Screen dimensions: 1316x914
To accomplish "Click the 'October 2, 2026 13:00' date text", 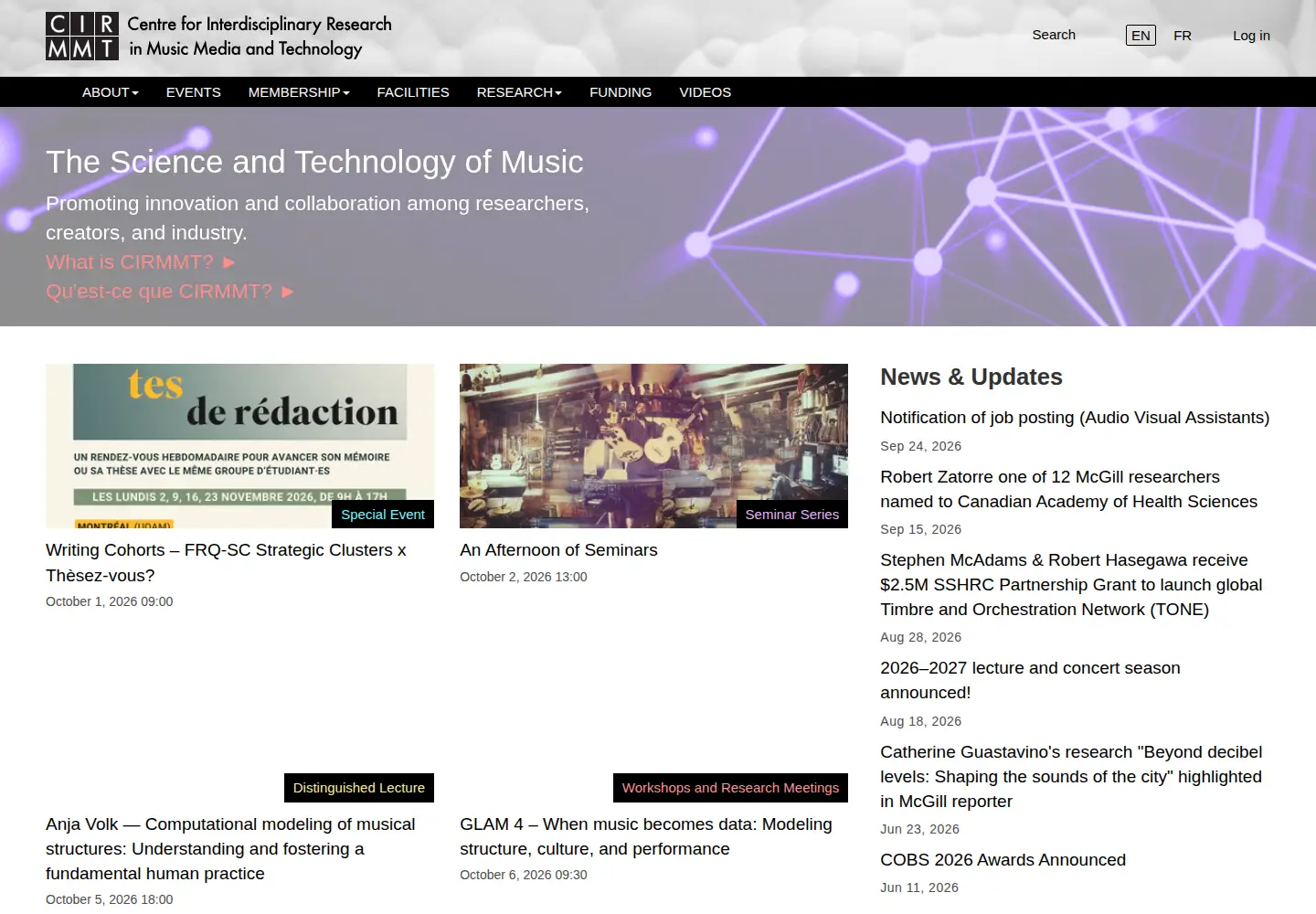I will click(524, 577).
